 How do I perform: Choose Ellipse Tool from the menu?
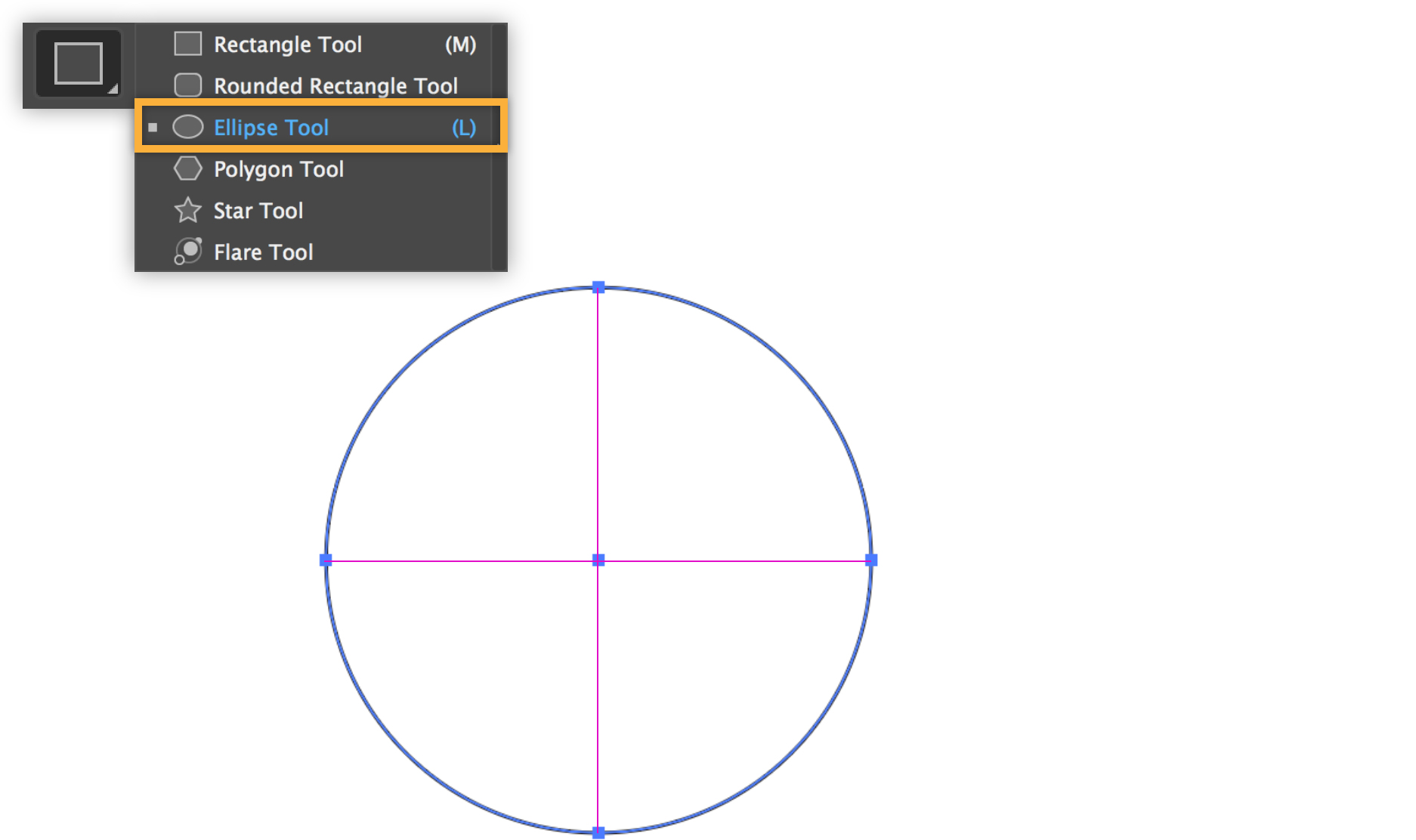coord(271,127)
